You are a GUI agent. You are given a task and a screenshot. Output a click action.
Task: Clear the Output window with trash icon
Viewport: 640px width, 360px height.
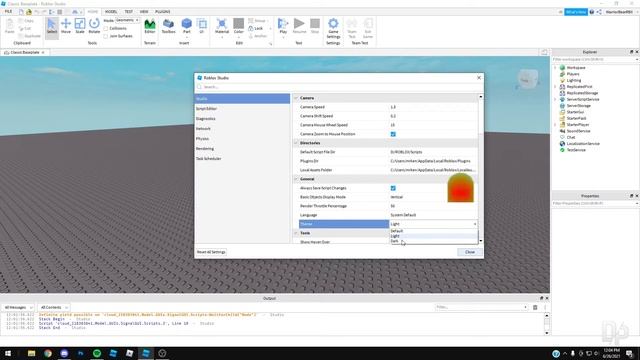point(535,307)
